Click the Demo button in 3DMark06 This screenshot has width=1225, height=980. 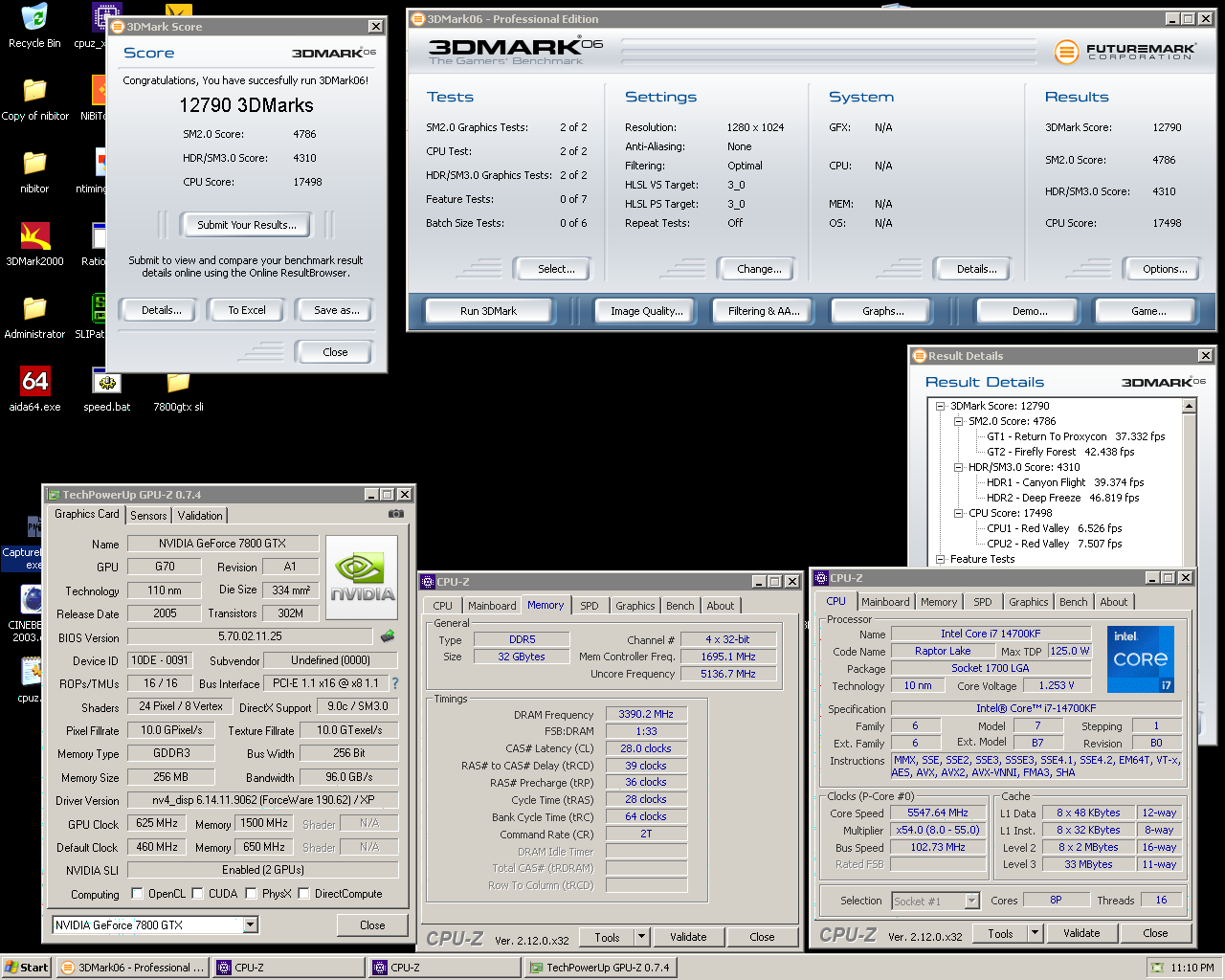(1030, 311)
